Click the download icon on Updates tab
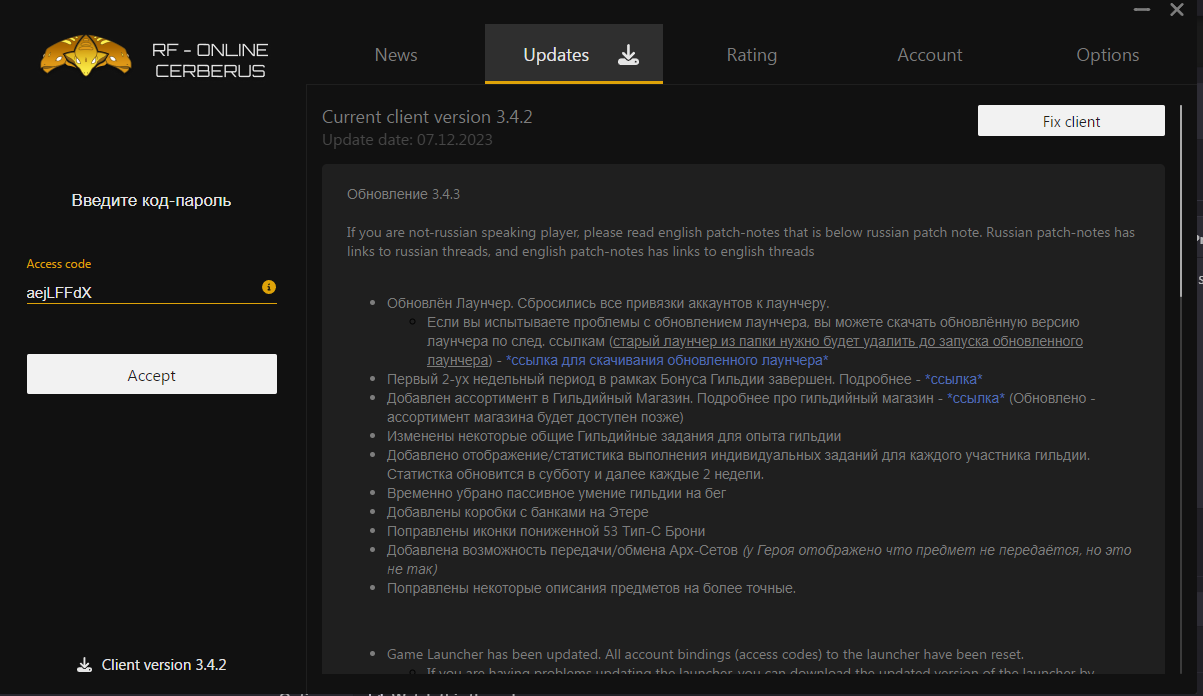 pos(628,55)
